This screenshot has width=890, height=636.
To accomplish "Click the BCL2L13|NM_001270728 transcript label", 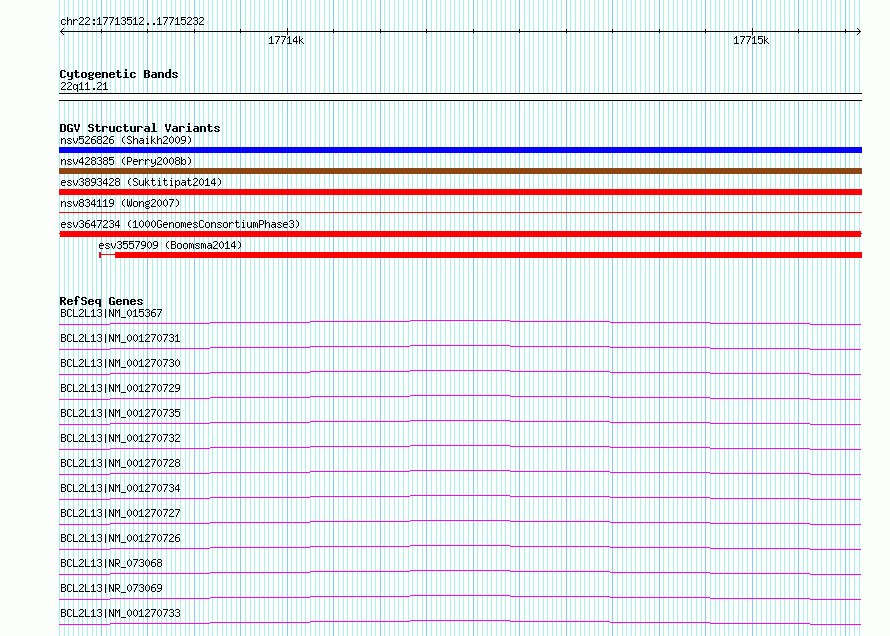I will pyautogui.click(x=120, y=463).
